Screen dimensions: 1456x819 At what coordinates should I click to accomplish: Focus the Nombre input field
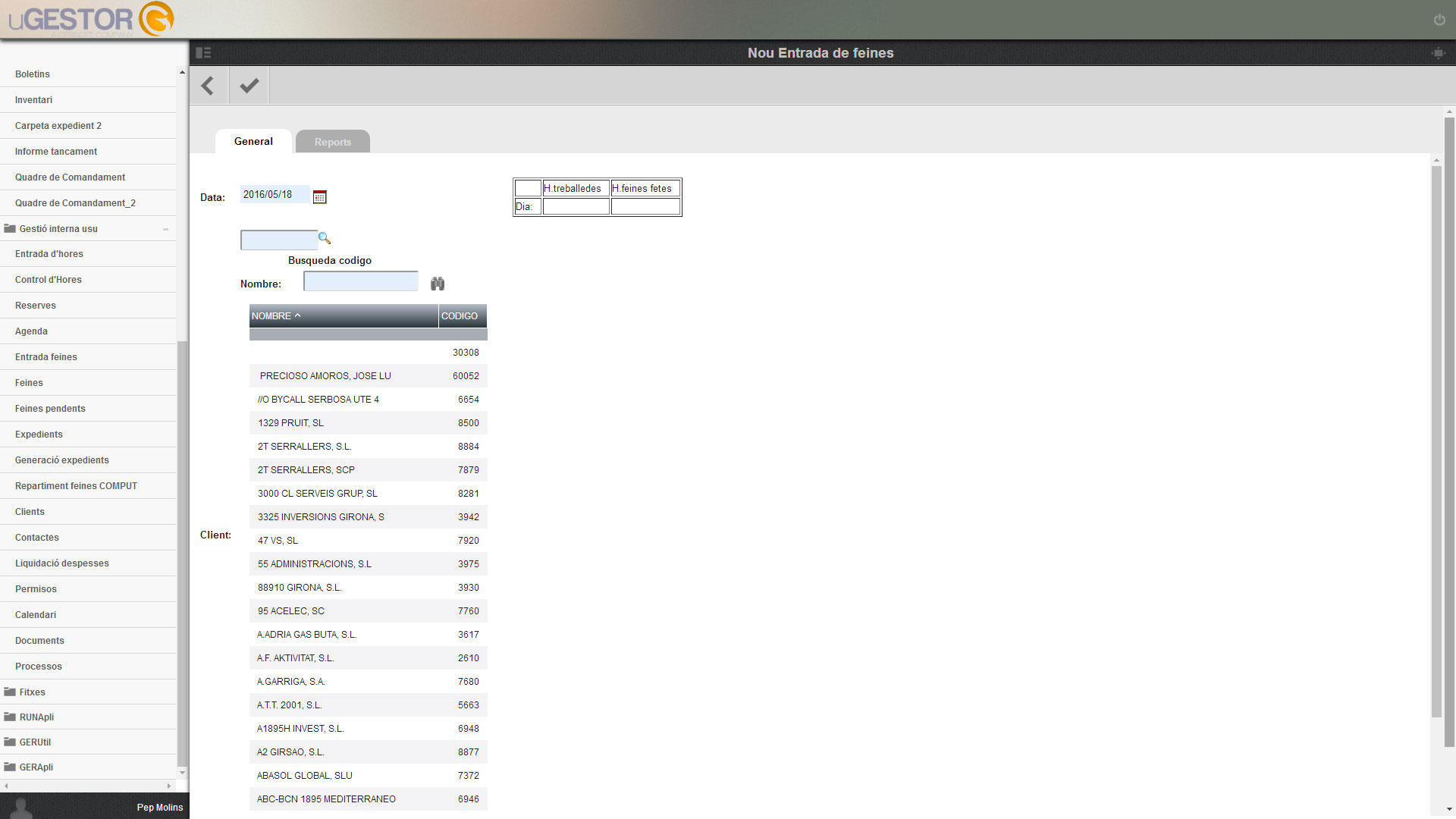coord(361,281)
